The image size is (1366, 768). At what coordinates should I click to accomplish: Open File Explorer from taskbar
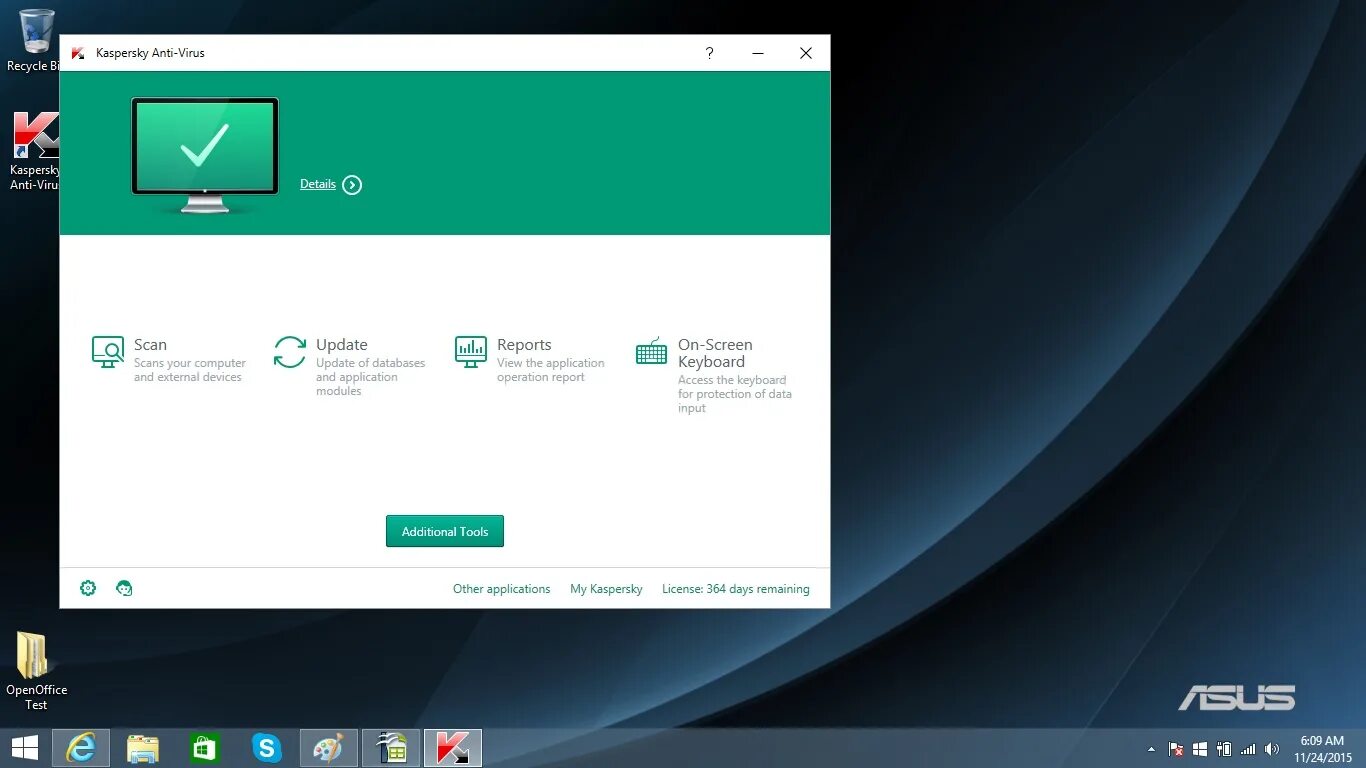(143, 748)
